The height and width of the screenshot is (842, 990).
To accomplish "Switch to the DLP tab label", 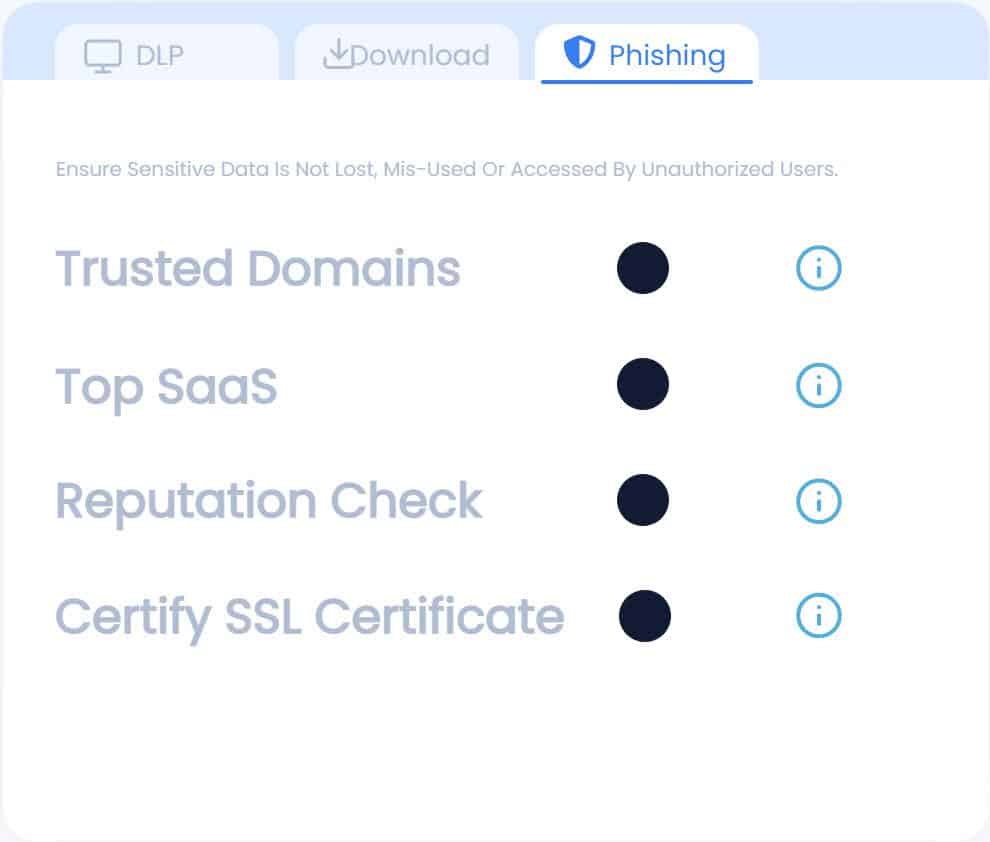I will pos(160,56).
